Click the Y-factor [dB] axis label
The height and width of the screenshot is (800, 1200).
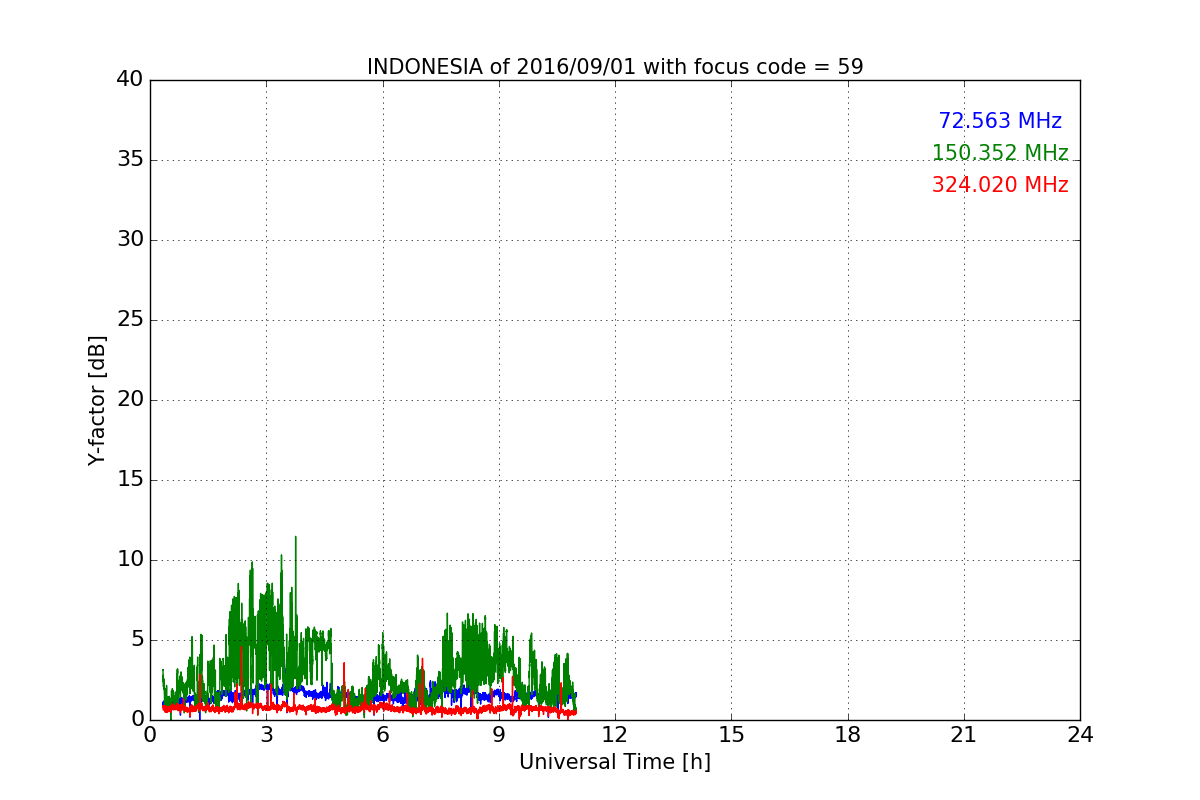[97, 400]
